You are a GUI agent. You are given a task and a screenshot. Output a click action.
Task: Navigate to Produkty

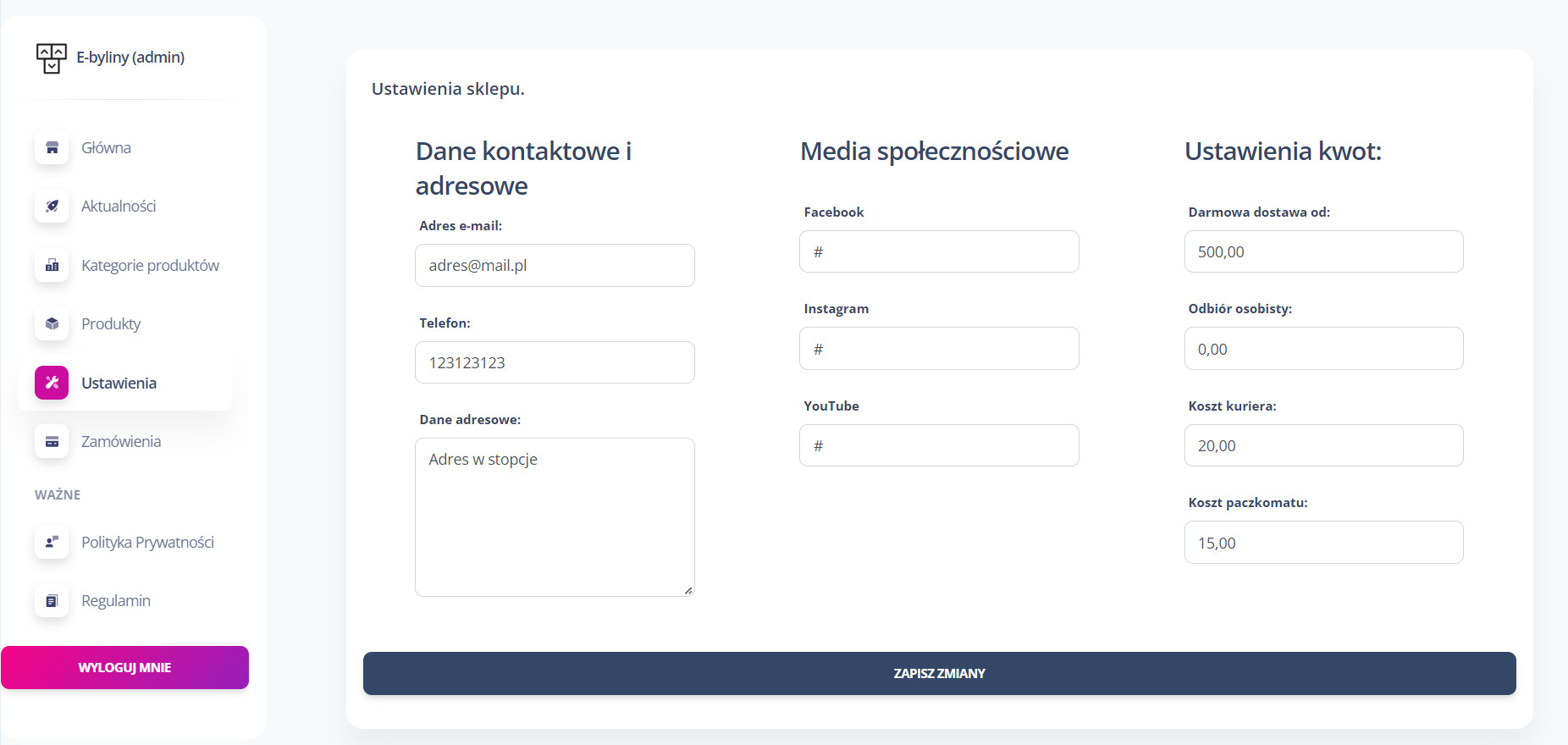click(x=124, y=323)
